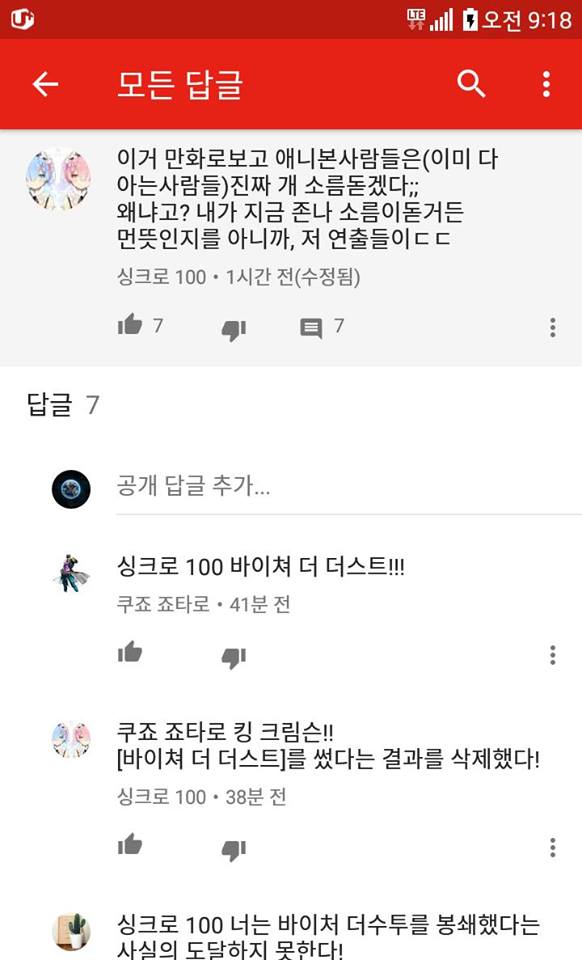Viewport: 582px width, 960px height.
Task: Go back using the arrow in header
Action: click(x=45, y=84)
